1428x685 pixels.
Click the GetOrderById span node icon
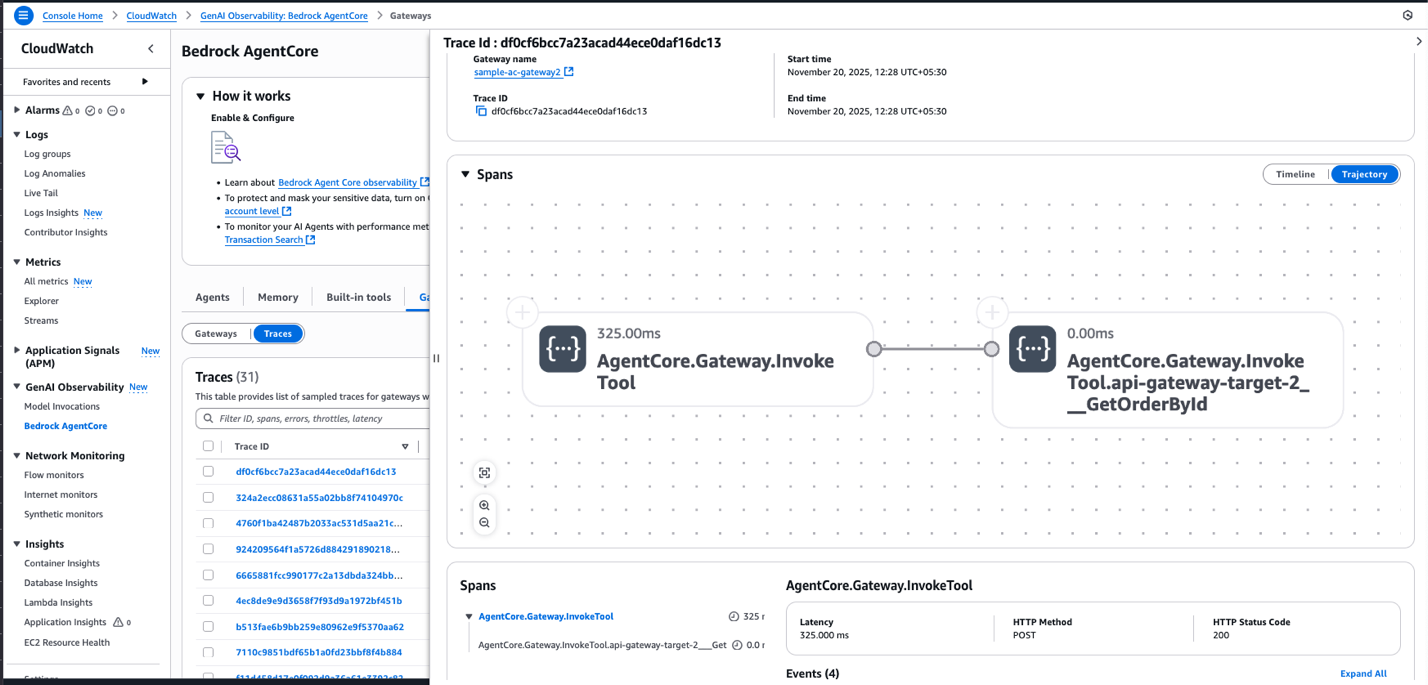pyautogui.click(x=1032, y=349)
